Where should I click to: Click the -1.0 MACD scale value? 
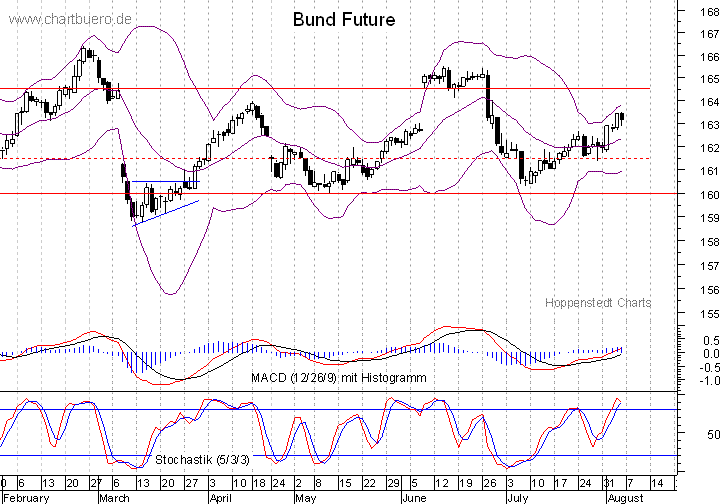[709, 381]
